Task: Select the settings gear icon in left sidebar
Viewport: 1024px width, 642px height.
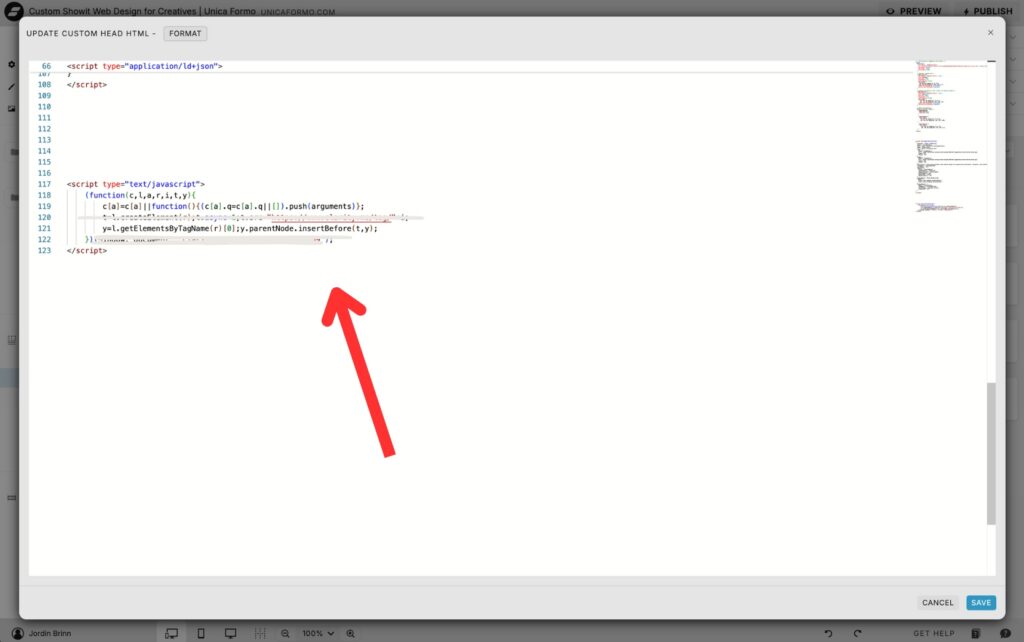Action: (11, 63)
